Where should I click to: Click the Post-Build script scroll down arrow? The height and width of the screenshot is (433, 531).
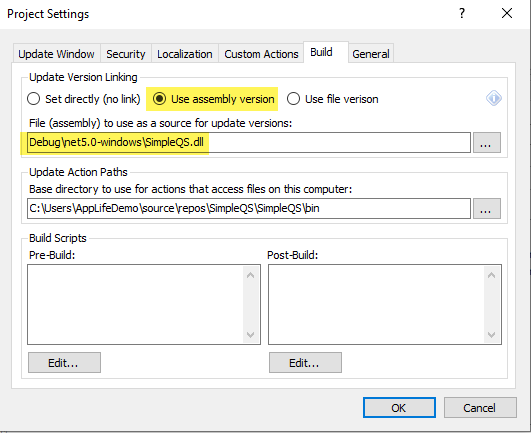[x=491, y=334]
